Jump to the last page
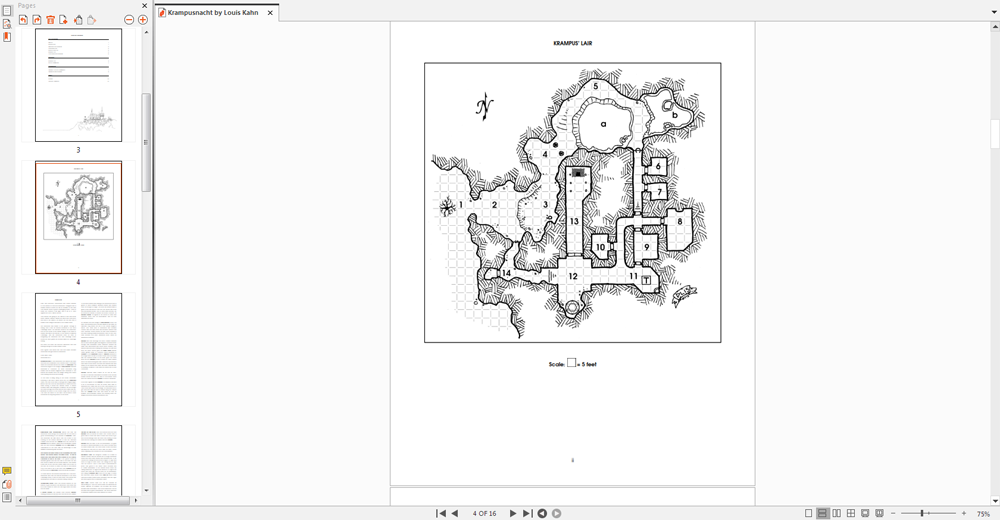 (x=527, y=513)
